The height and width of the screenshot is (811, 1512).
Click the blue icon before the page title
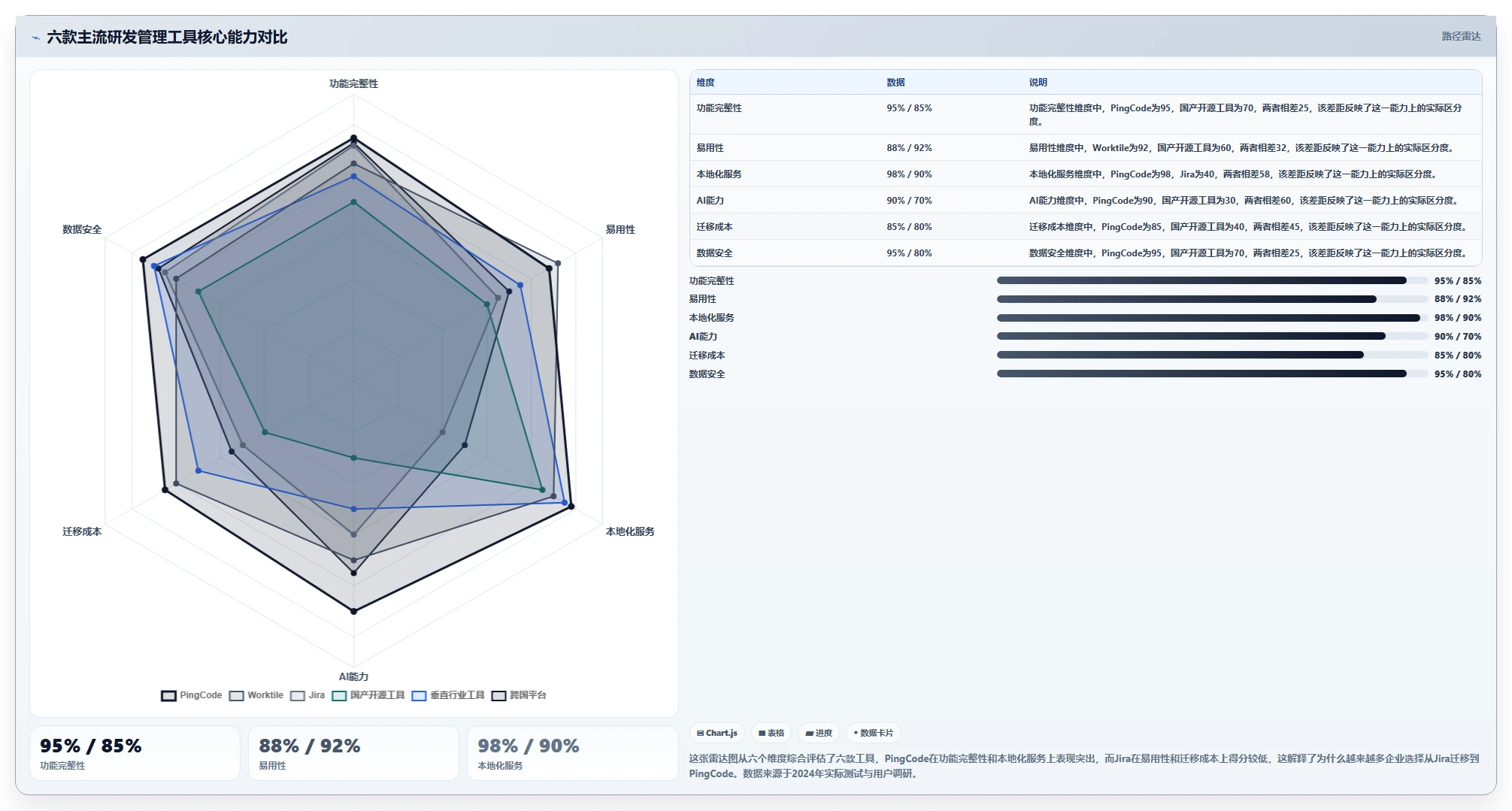point(35,38)
